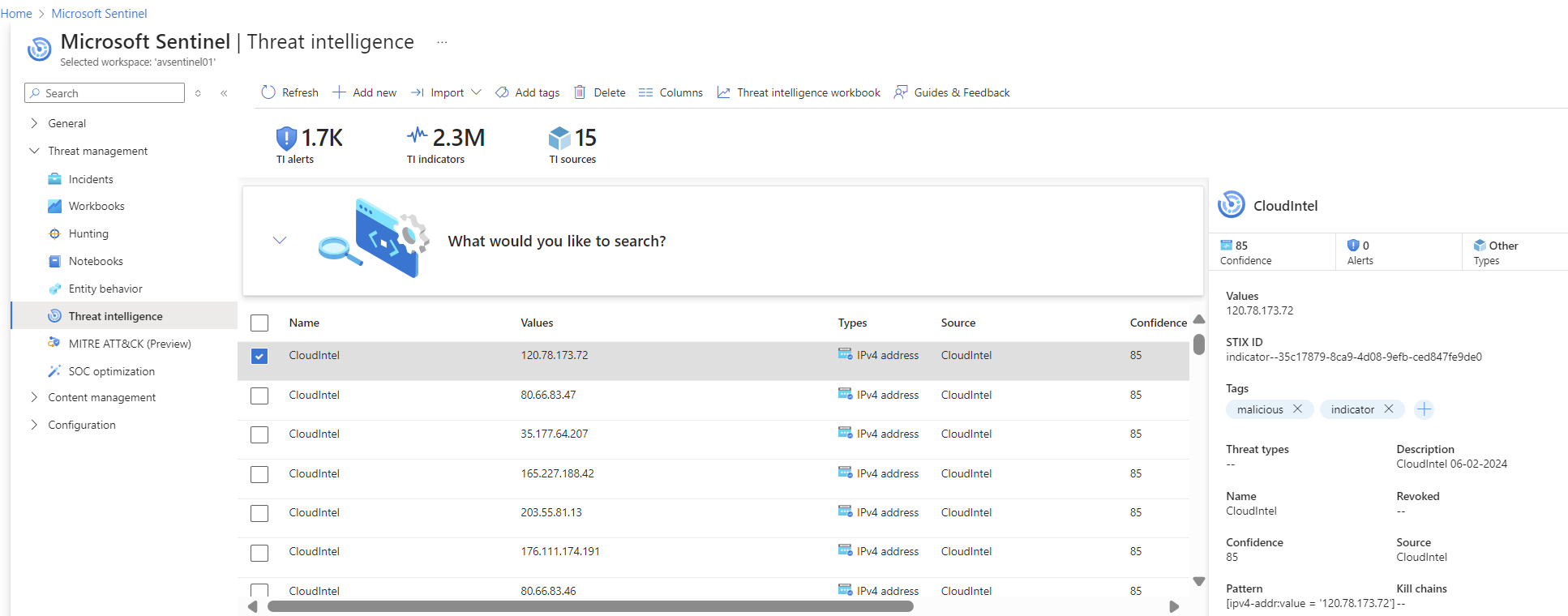The image size is (1568, 616).
Task: Click the Notebooks icon in sidebar
Action: [54, 261]
